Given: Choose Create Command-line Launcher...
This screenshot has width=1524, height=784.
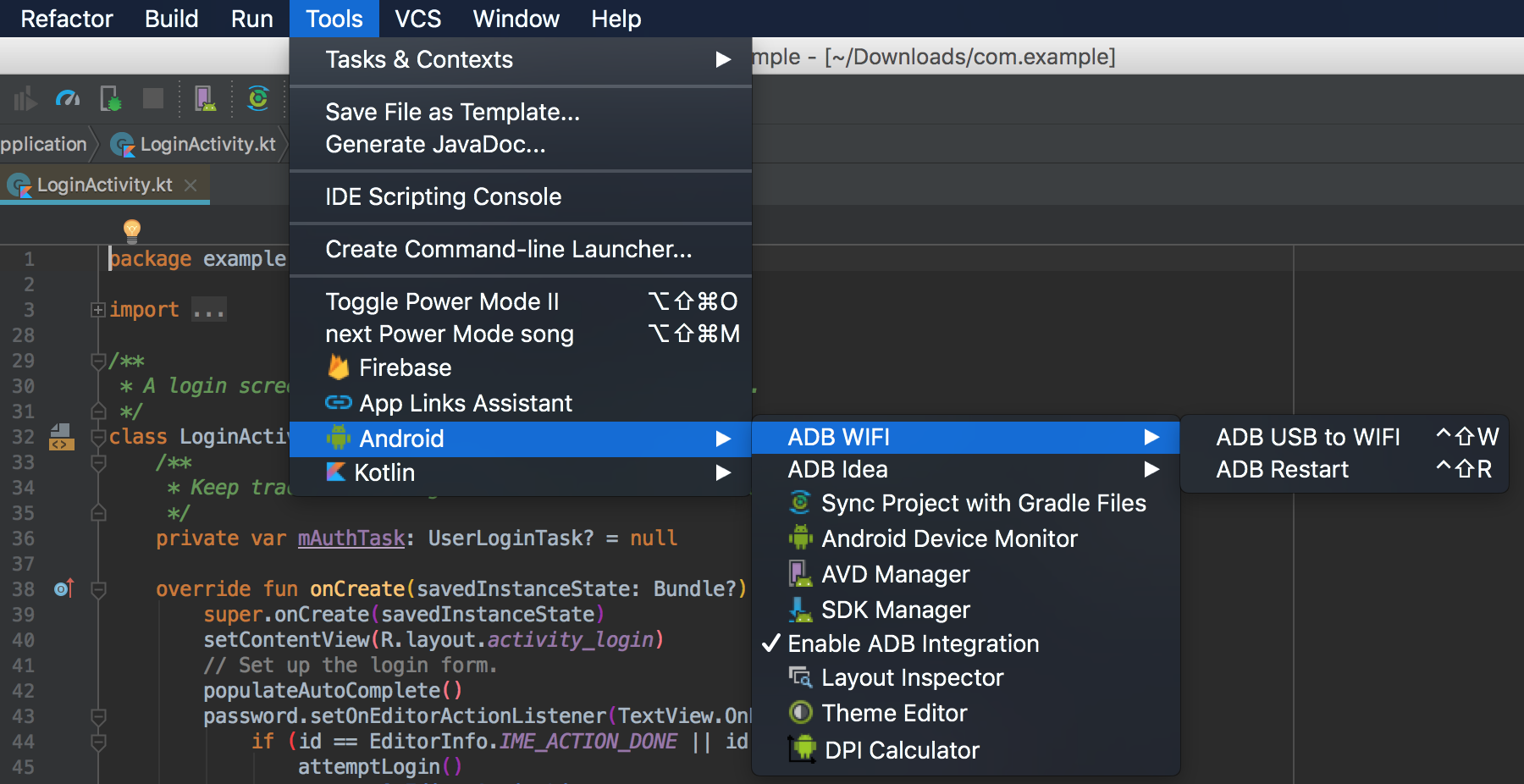Looking at the screenshot, I should click(520, 249).
